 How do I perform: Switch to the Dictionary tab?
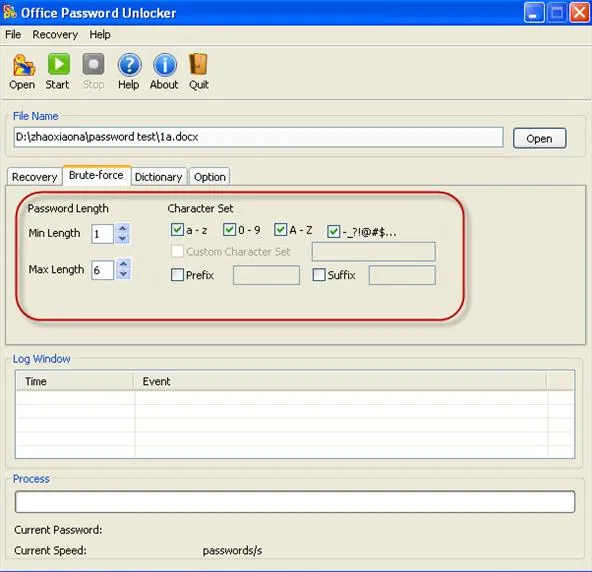(159, 177)
